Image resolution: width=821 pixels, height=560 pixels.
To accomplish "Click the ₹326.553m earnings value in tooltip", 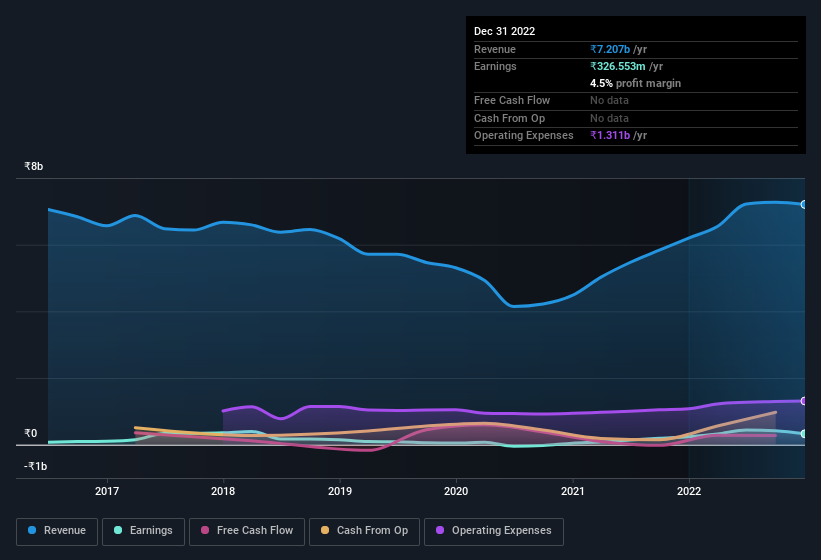I will [618, 66].
